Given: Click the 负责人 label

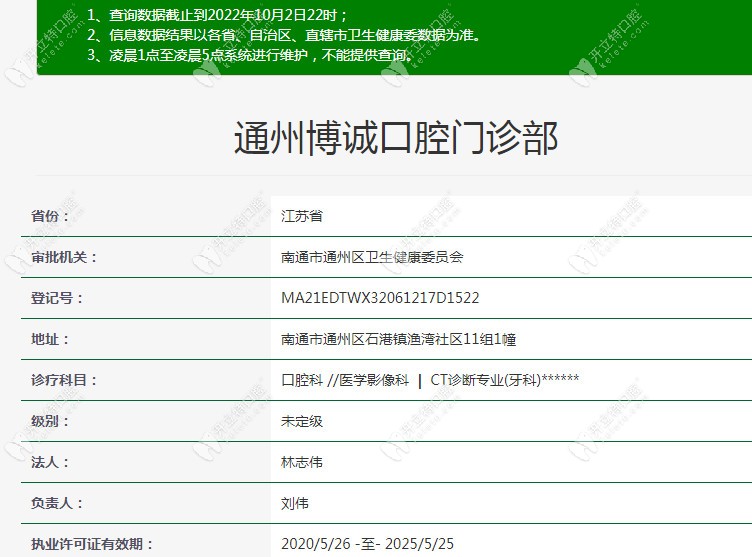Looking at the screenshot, I should pyautogui.click(x=57, y=503).
